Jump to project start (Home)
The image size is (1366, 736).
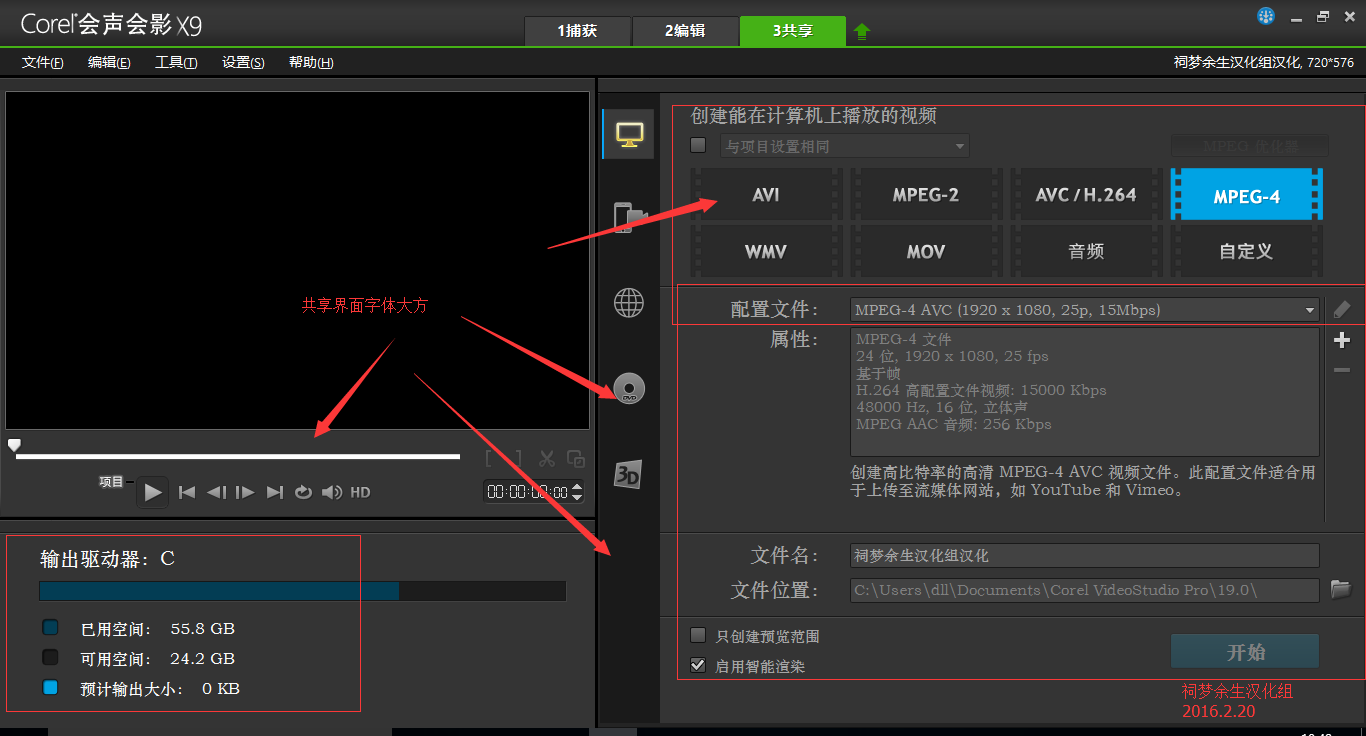click(x=187, y=492)
